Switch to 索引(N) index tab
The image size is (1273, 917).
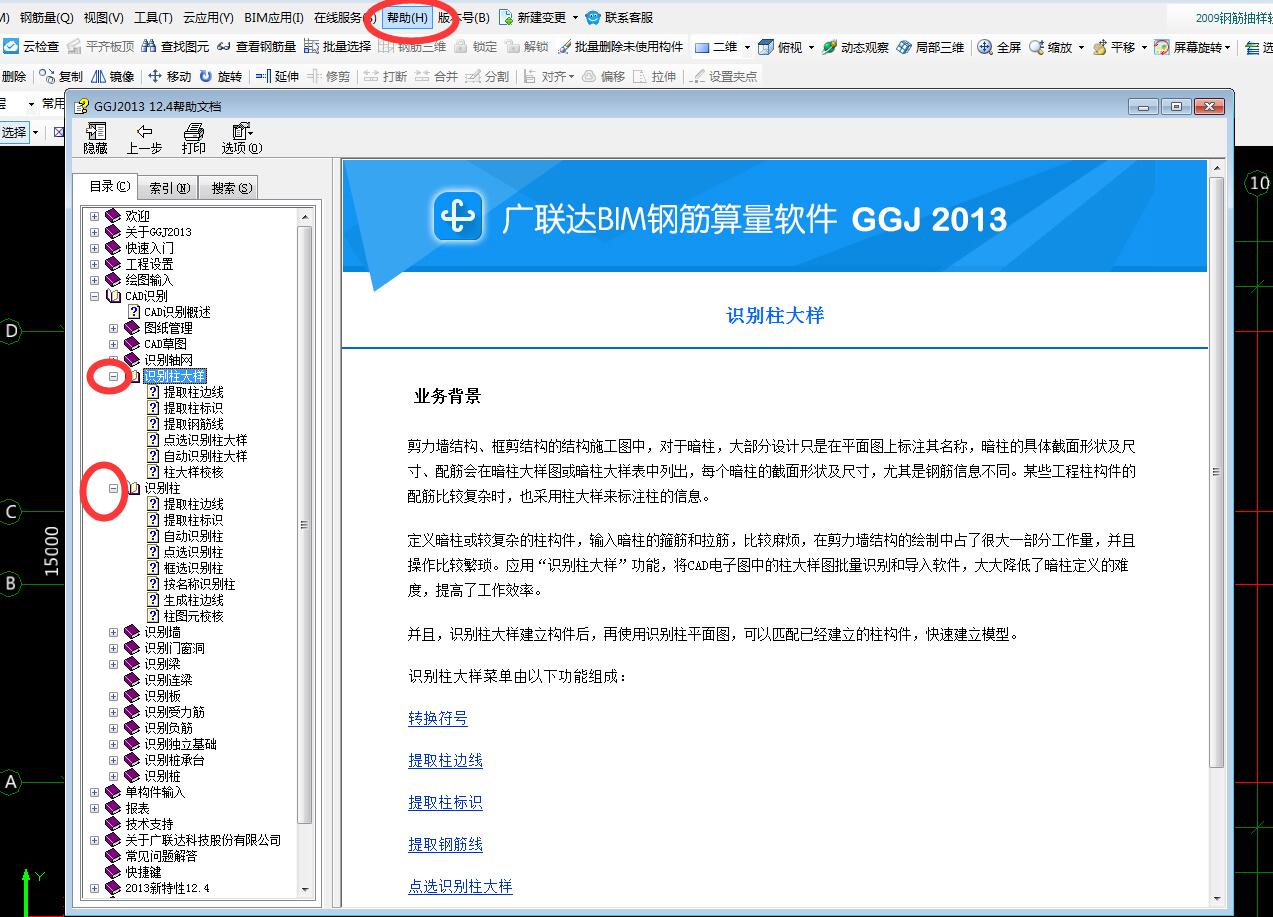pos(169,187)
